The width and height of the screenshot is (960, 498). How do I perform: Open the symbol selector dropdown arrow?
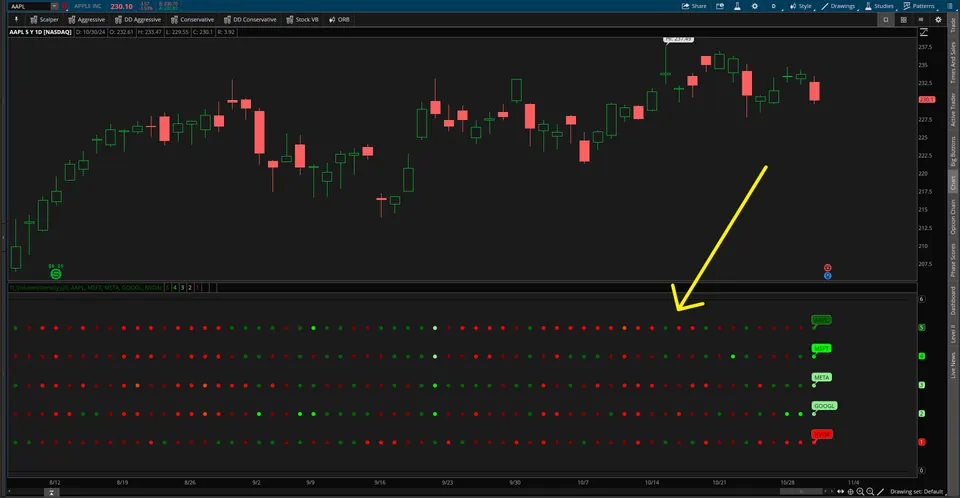pyautogui.click(x=54, y=6)
